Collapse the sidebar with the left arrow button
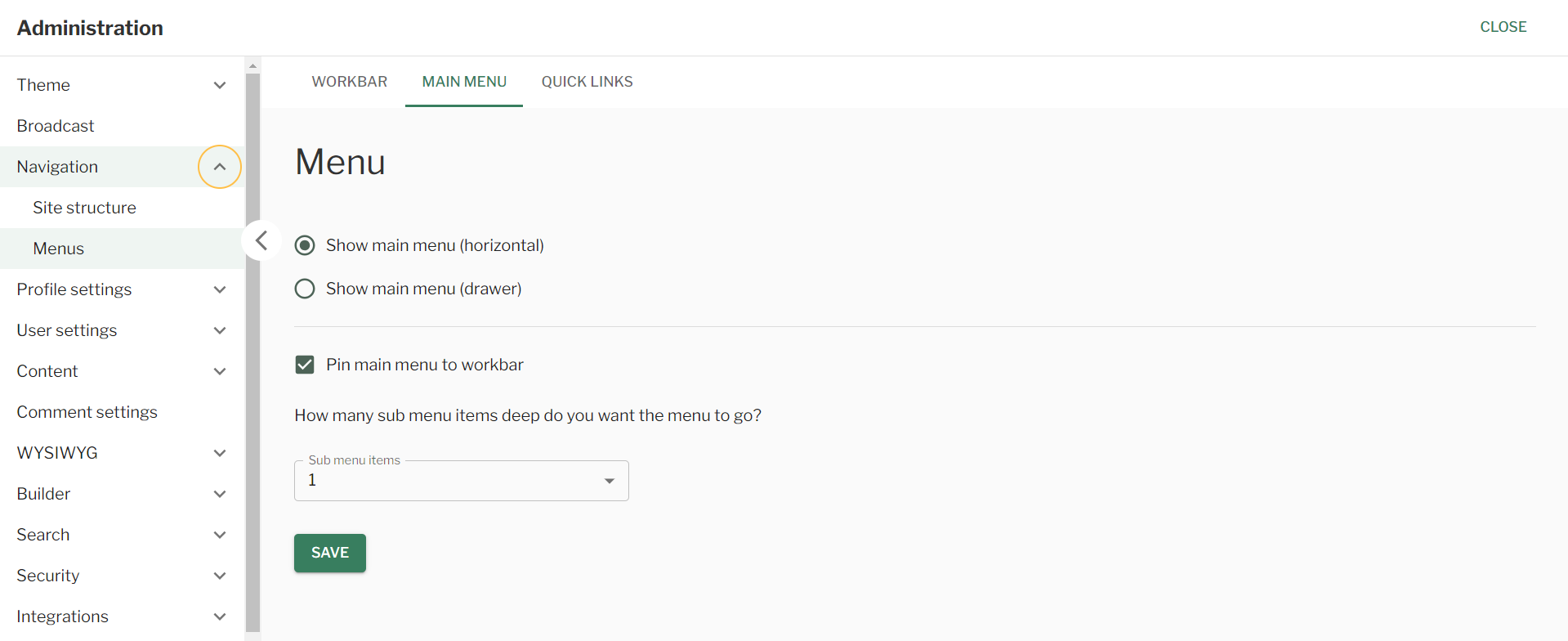Screen dimensions: 1568x641 click(x=261, y=240)
